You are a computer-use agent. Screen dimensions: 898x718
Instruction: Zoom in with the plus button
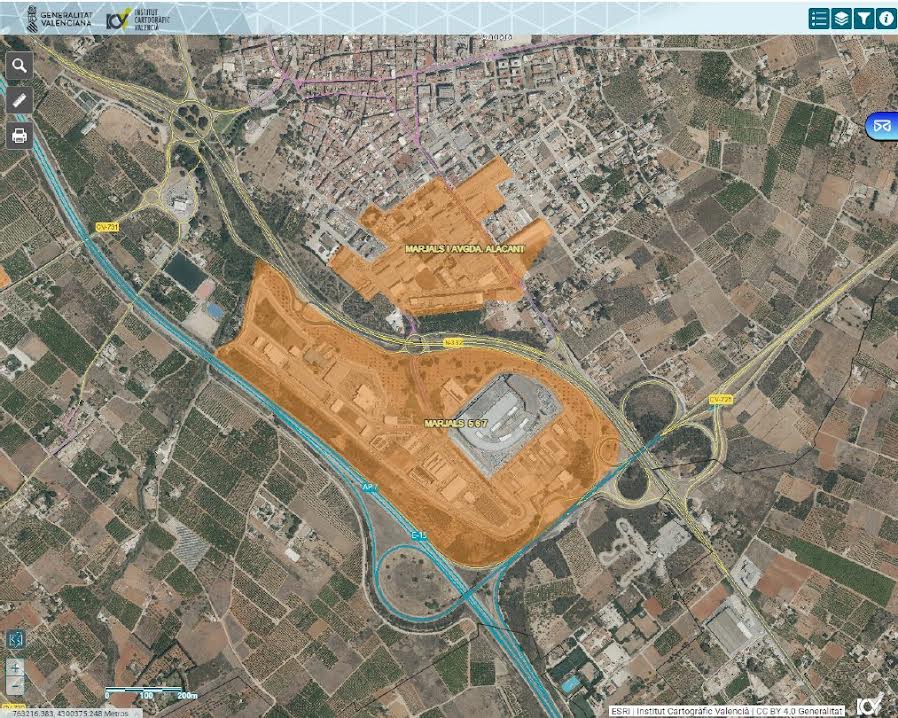(x=15, y=667)
